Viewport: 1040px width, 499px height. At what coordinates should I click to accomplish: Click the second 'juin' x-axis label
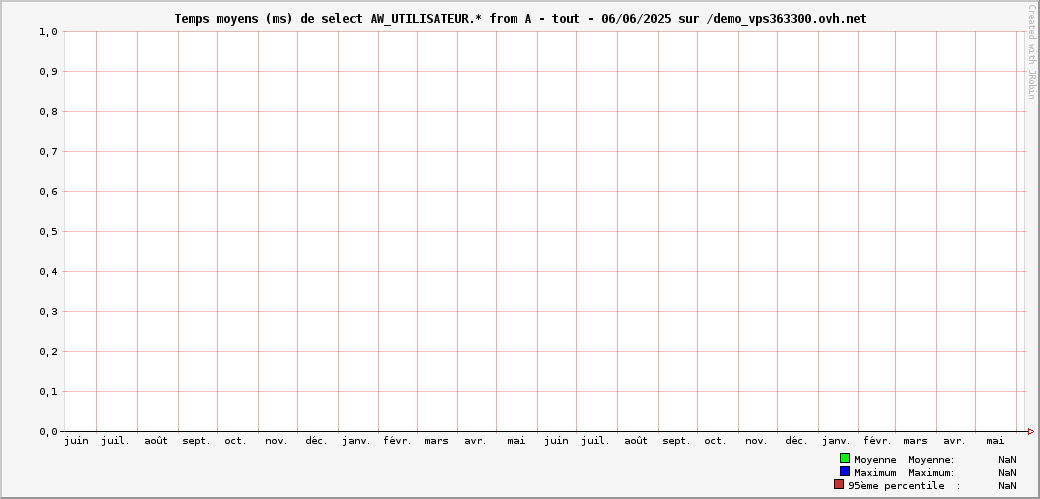click(x=556, y=441)
